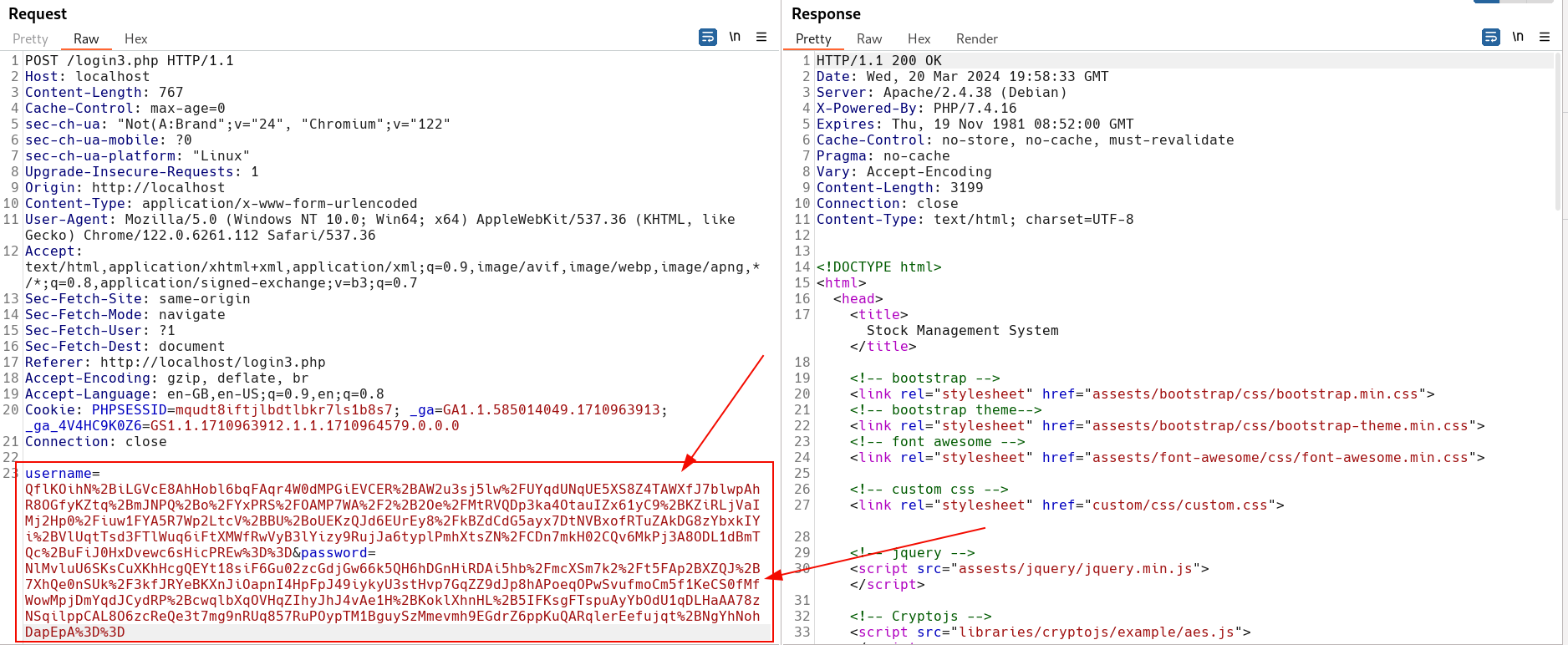Open the Hex tab in the Request panel
Viewport: 1568px width, 645px height.
tap(136, 39)
